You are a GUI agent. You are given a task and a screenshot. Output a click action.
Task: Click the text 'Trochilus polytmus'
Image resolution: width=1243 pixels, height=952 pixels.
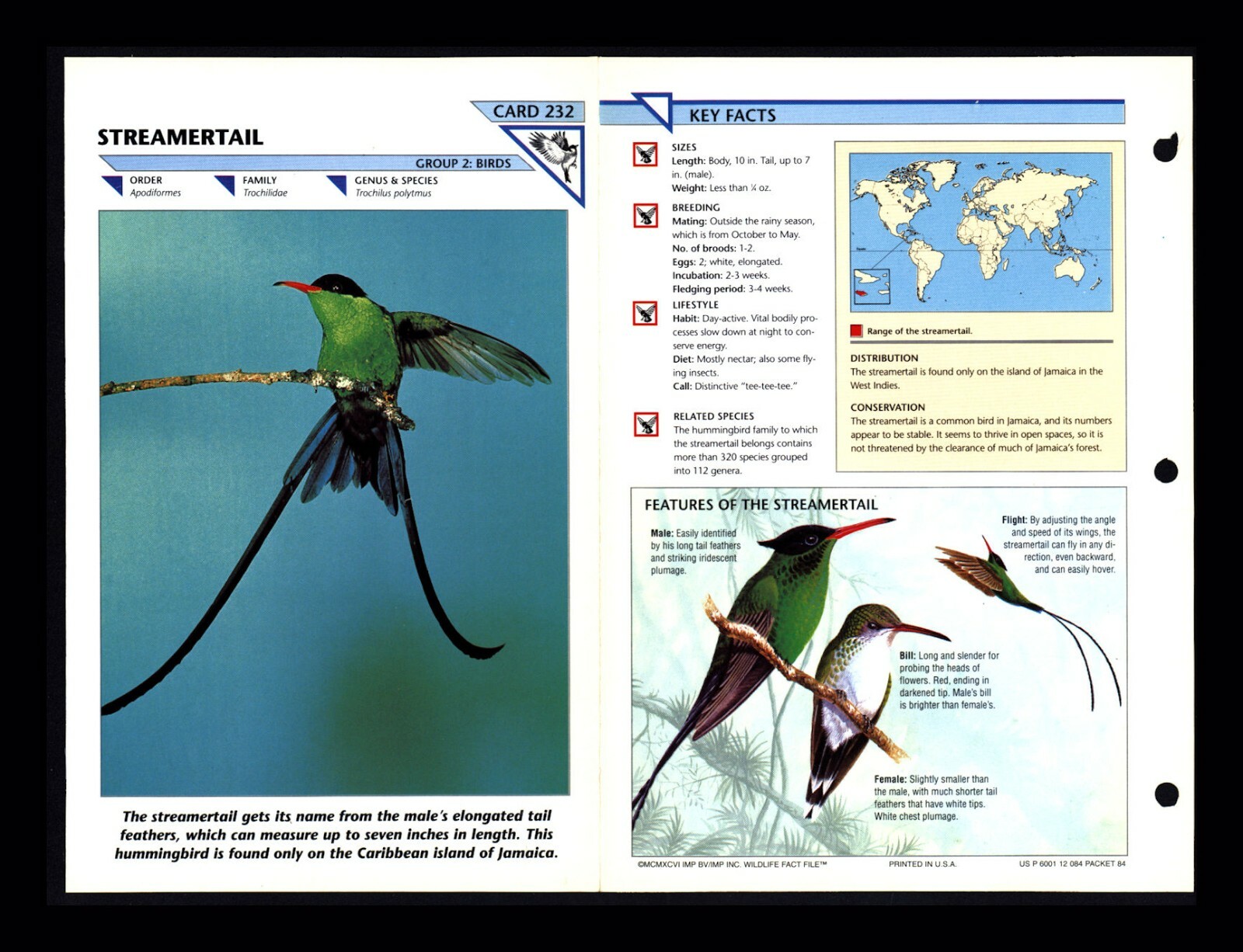393,193
